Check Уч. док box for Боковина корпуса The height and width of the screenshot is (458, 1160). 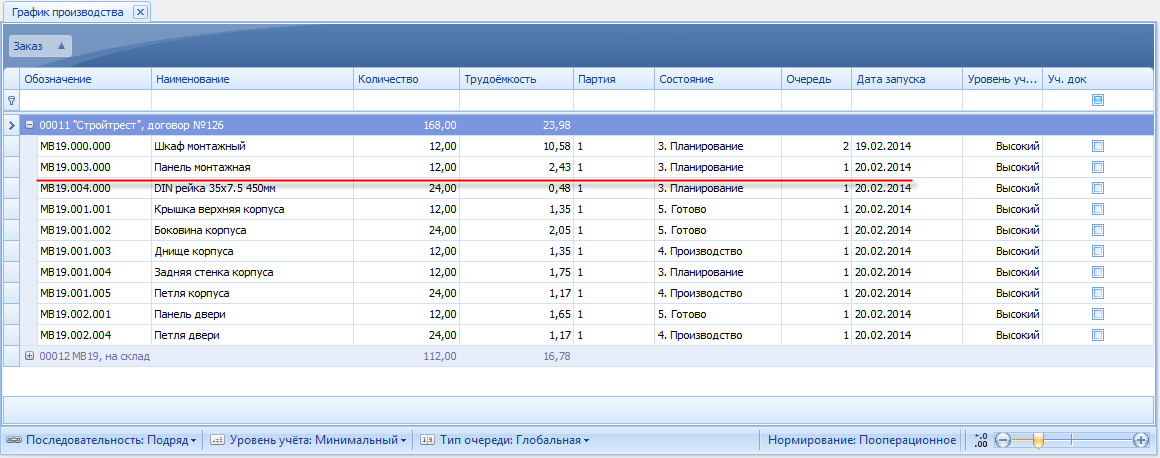[1098, 230]
